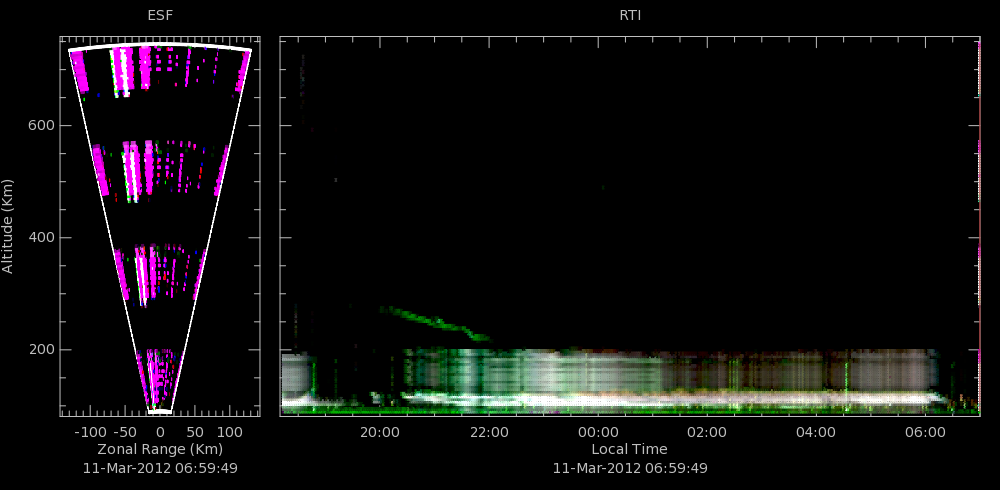Viewport: 1000px width, 490px height.
Task: Click the ESF plot title
Action: pos(160,15)
